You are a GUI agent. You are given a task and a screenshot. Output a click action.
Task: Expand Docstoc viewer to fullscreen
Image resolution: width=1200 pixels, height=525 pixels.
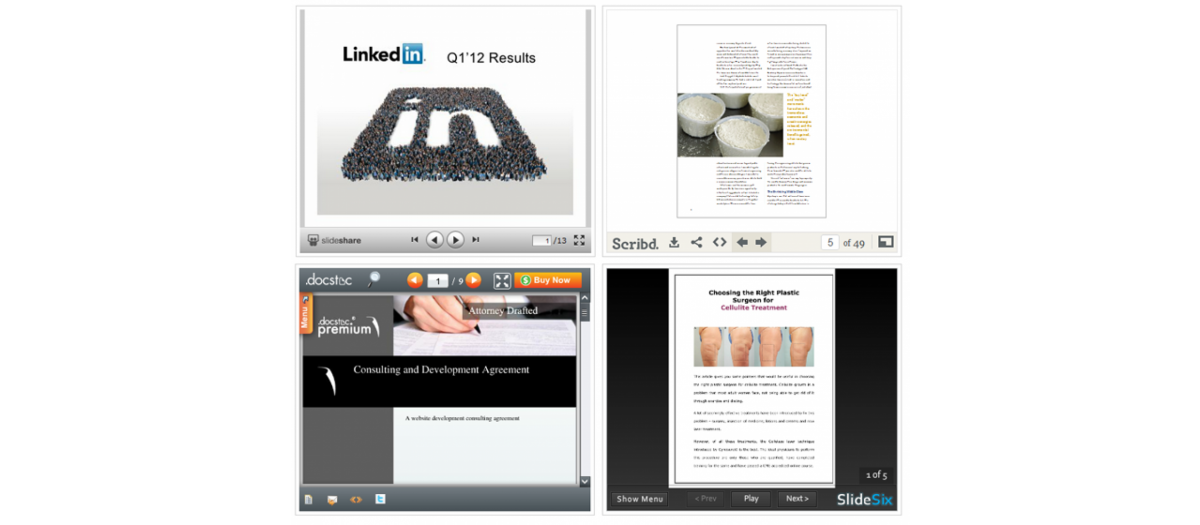point(502,281)
